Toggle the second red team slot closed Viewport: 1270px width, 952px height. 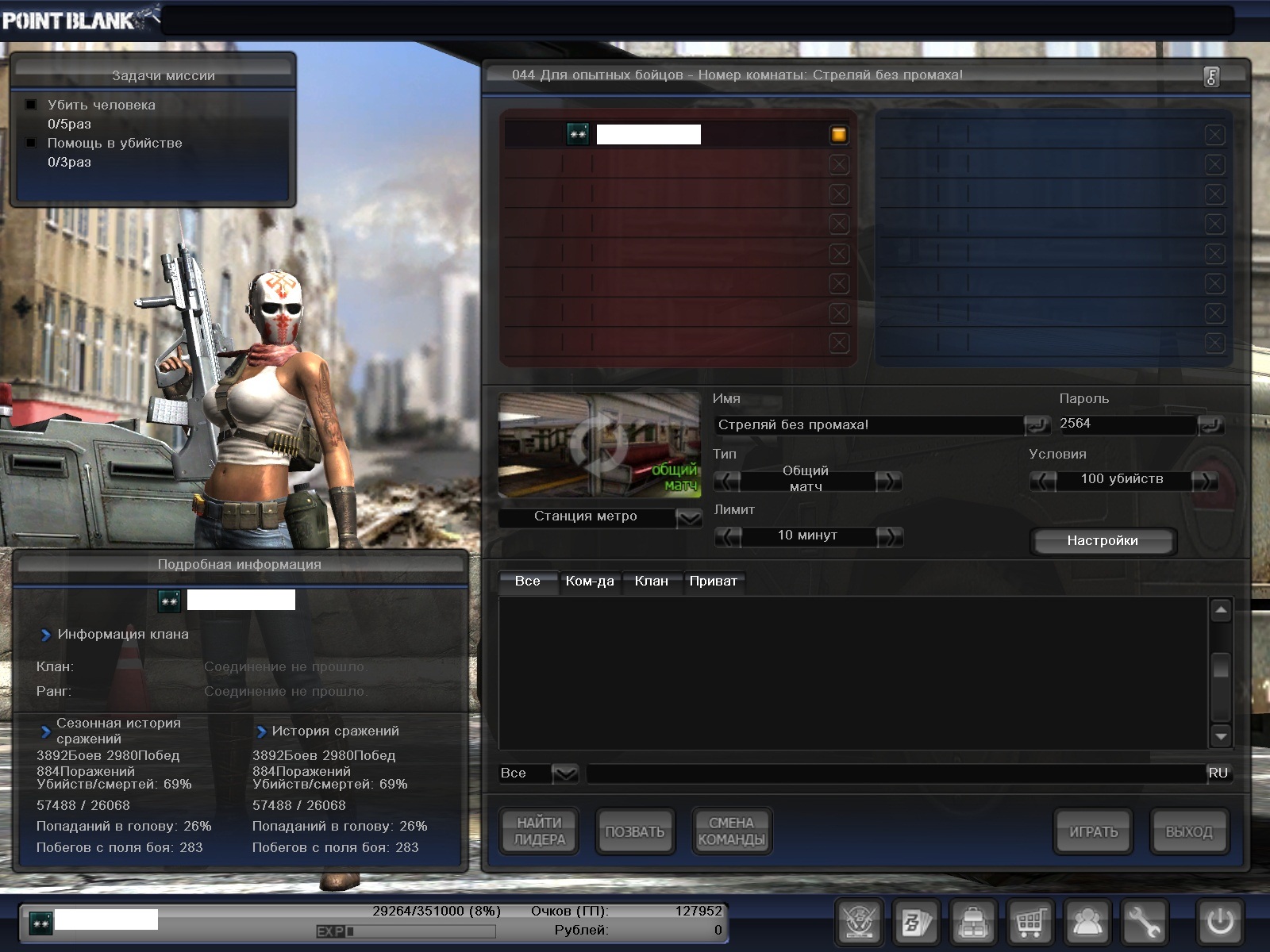coord(839,164)
